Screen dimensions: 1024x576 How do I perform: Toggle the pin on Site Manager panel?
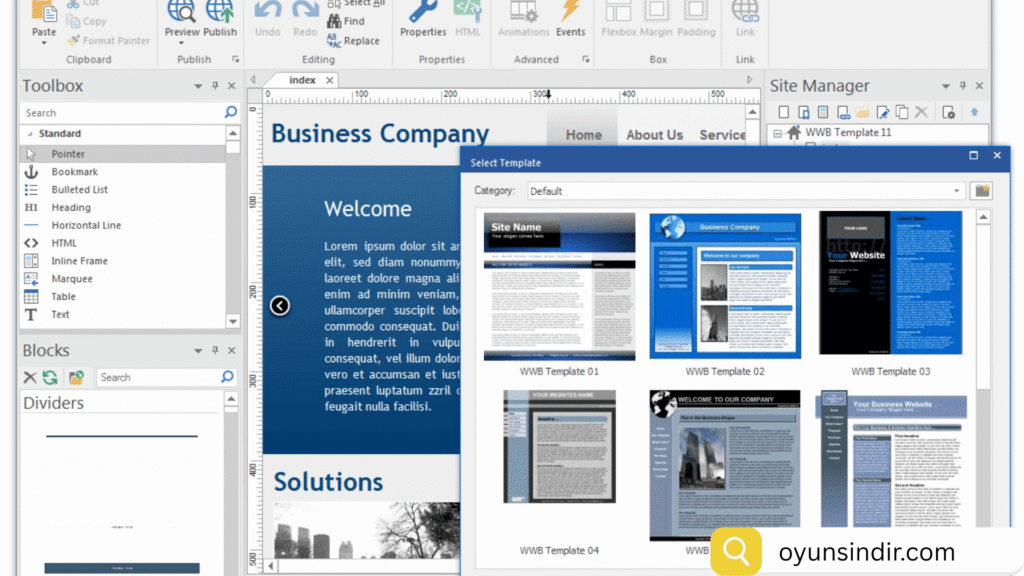(963, 87)
